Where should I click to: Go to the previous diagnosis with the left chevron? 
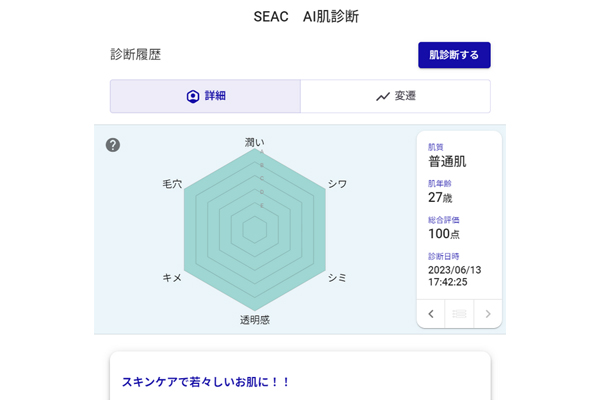[x=431, y=314]
